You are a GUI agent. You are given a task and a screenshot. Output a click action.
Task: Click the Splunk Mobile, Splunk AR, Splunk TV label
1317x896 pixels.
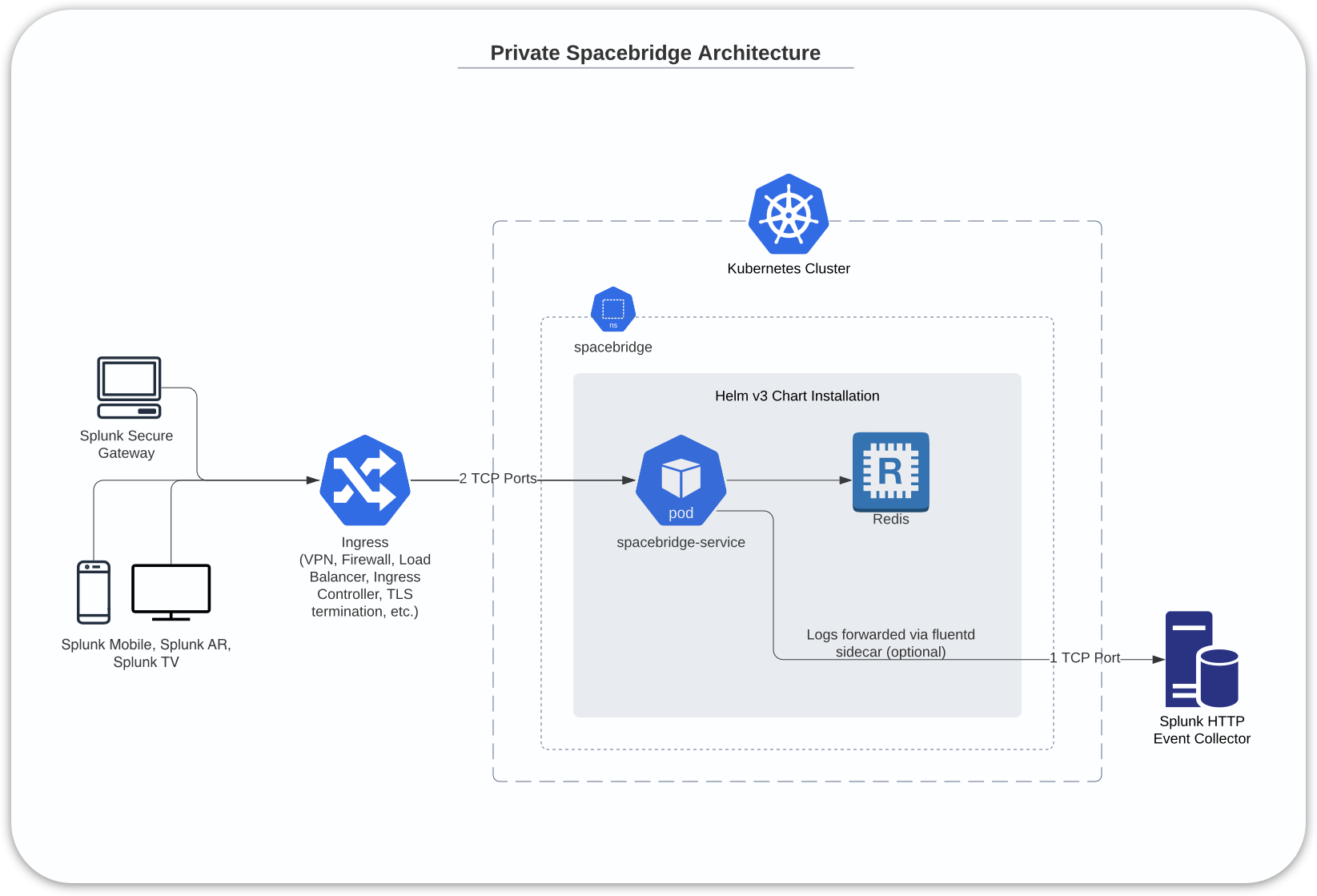[147, 653]
